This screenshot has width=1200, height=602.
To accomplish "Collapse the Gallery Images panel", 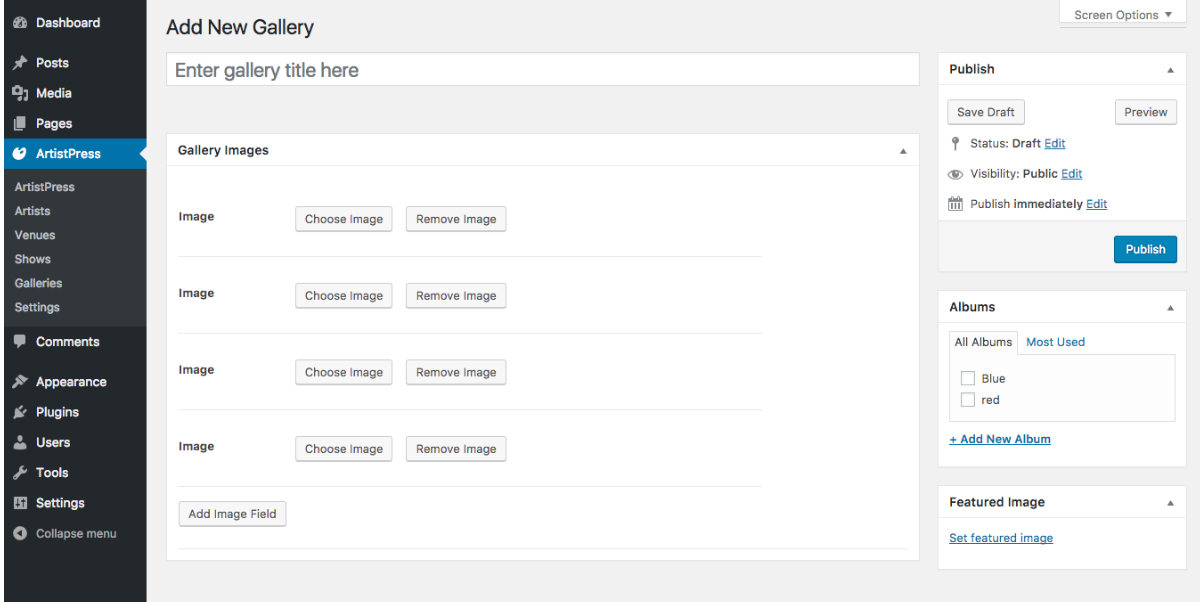I will (903, 151).
